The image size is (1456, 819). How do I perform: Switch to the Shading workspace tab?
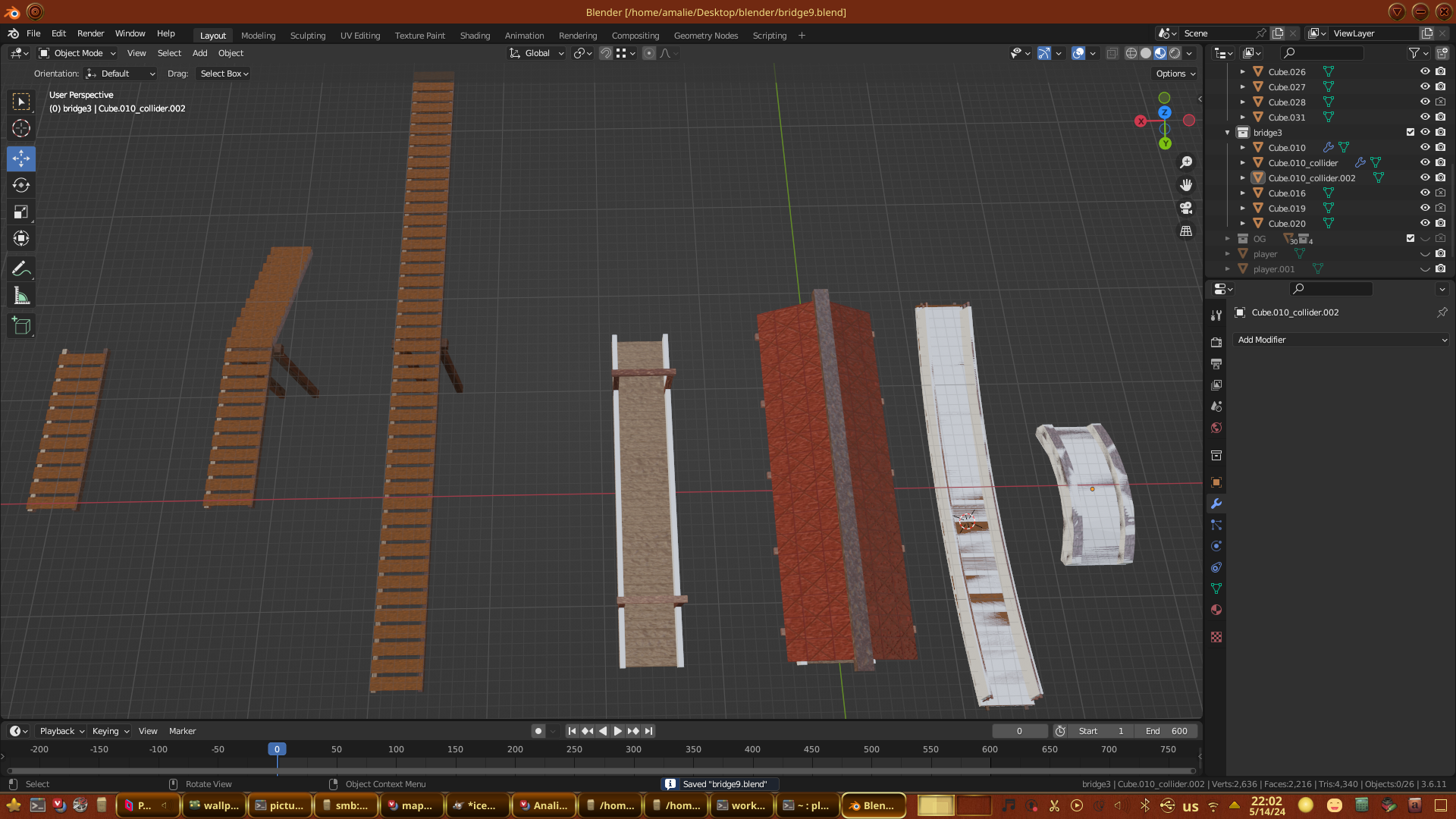tap(475, 36)
